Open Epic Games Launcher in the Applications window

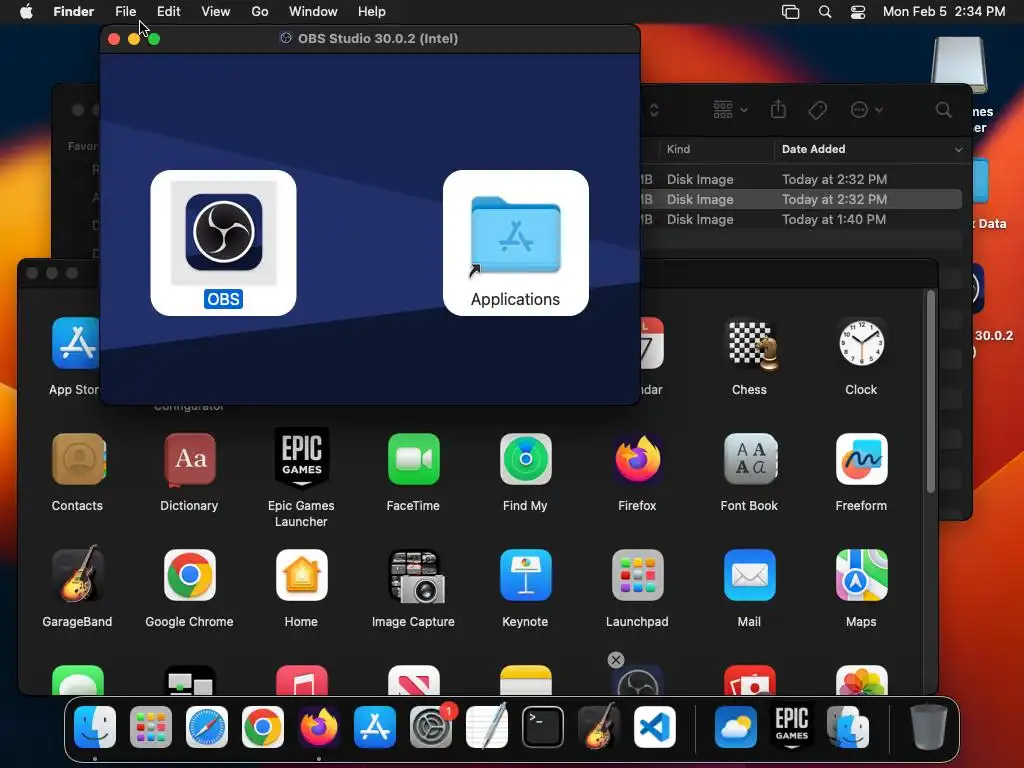(301, 458)
